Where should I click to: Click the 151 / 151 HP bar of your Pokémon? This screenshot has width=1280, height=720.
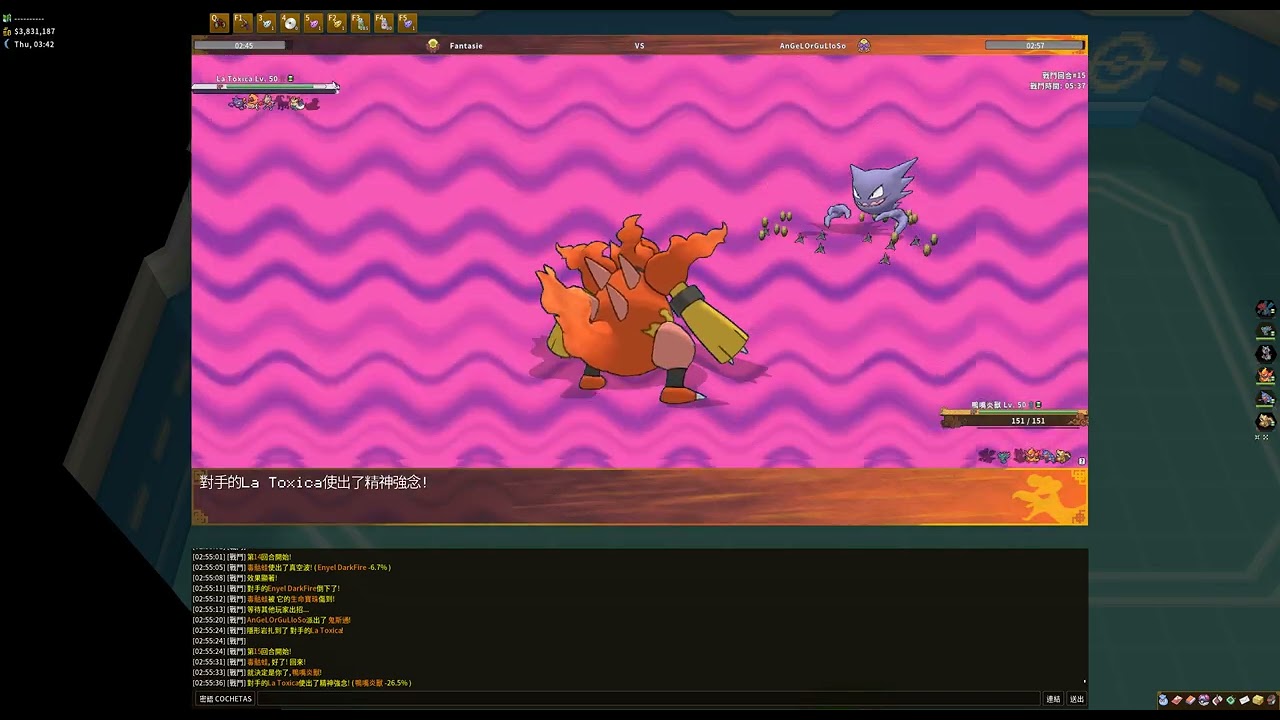pos(1014,420)
